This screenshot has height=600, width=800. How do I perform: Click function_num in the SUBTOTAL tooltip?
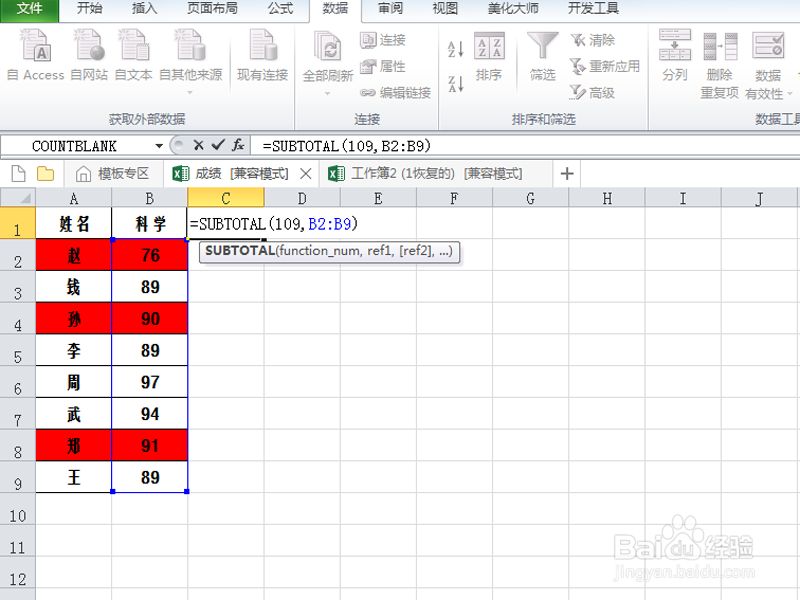tap(319, 251)
